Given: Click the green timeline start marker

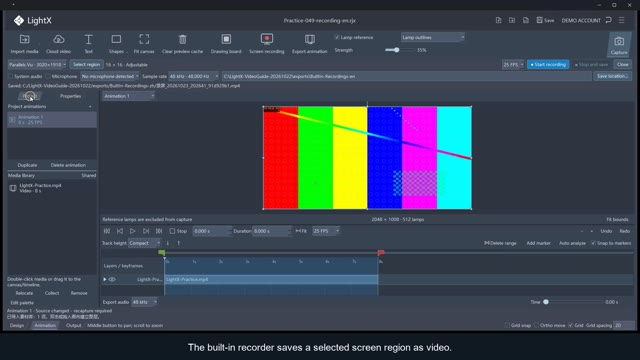Looking at the screenshot, I should tap(162, 253).
